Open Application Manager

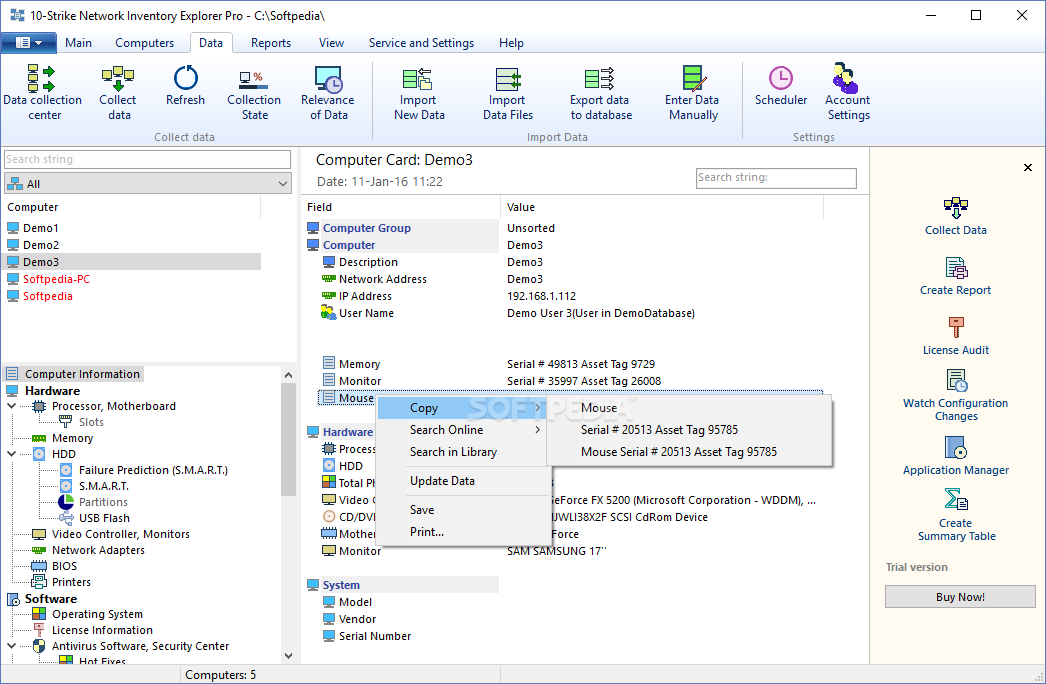[955, 456]
